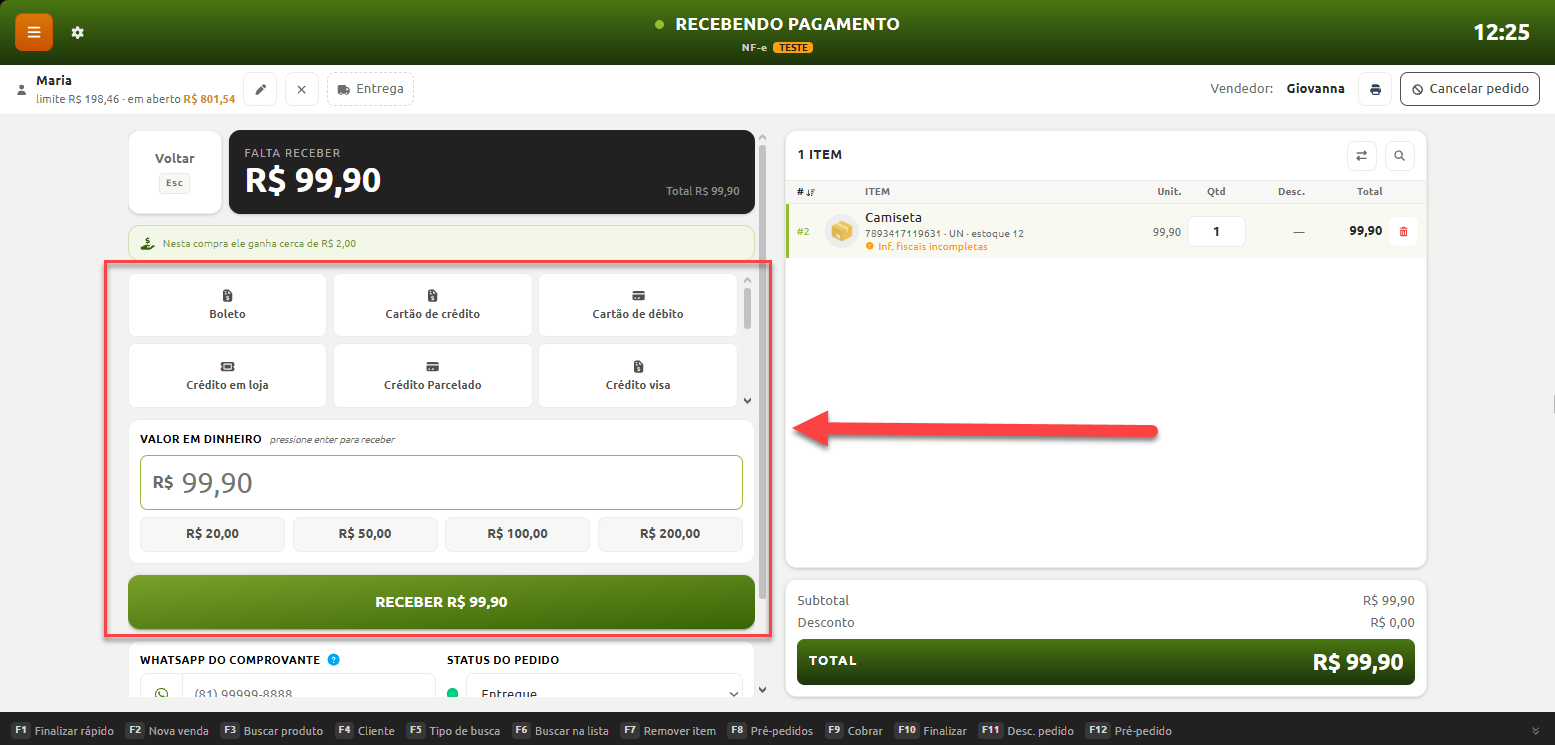1555x745 pixels.
Task: Remove customer with the X icon
Action: pyautogui.click(x=302, y=89)
